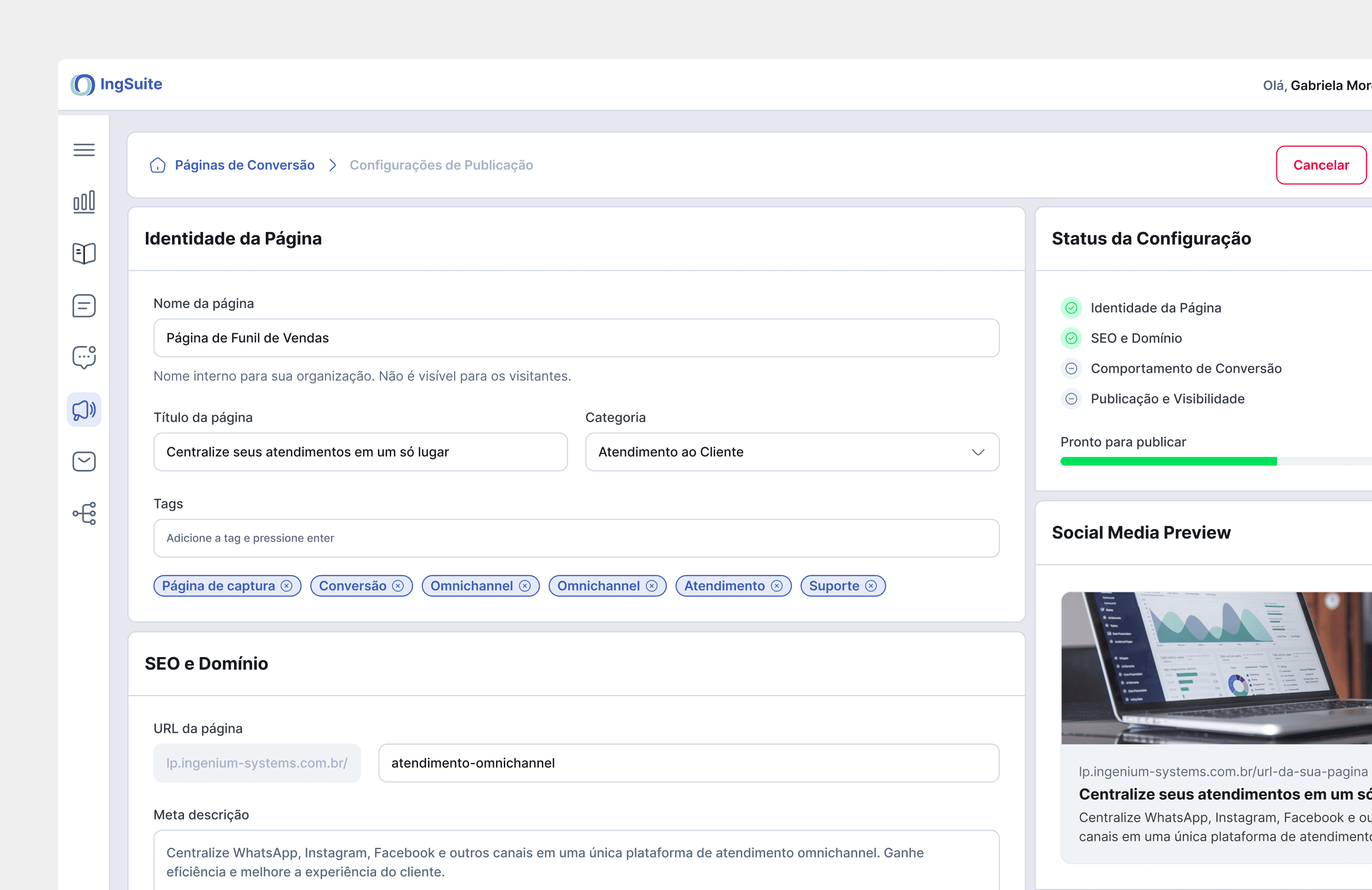Remove the 'Atendimento' tag
Image resolution: width=1372 pixels, height=890 pixels.
pyautogui.click(x=777, y=586)
